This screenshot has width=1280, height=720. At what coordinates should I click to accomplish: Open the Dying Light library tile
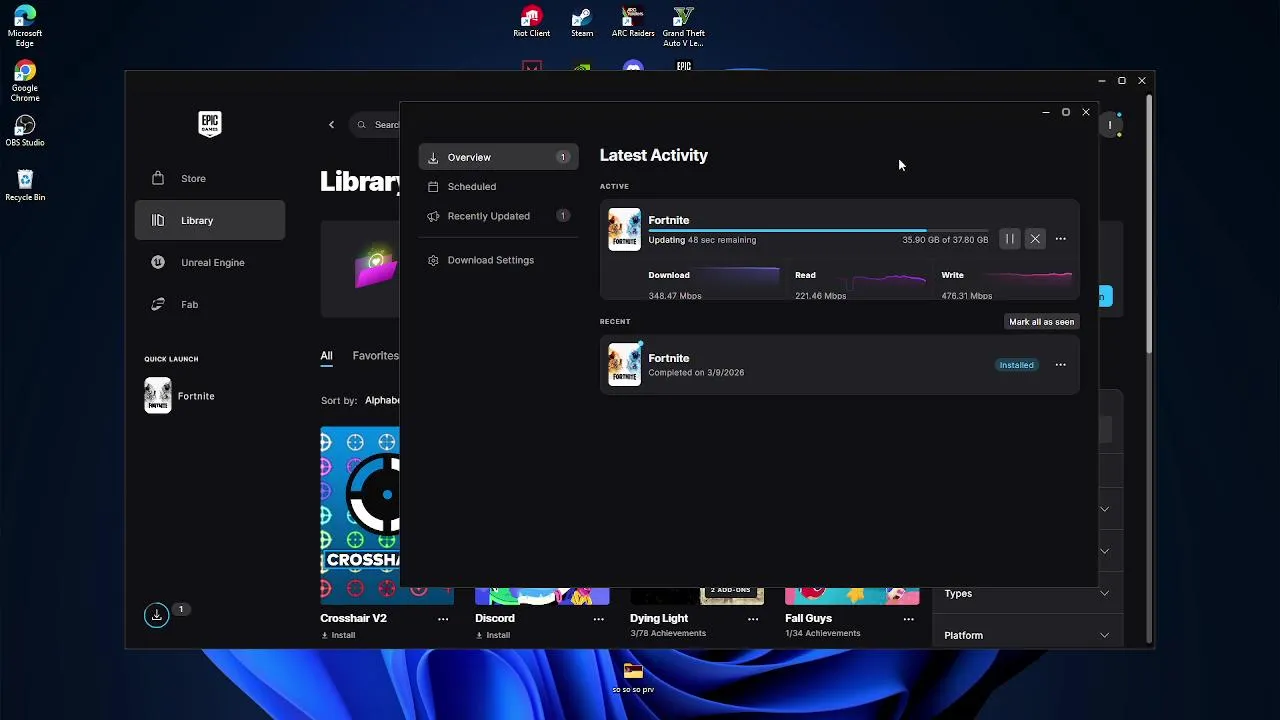(x=697, y=597)
